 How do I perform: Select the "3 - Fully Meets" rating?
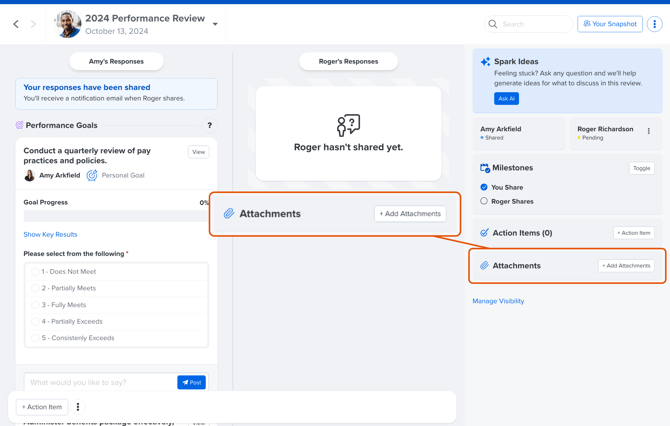(35, 305)
